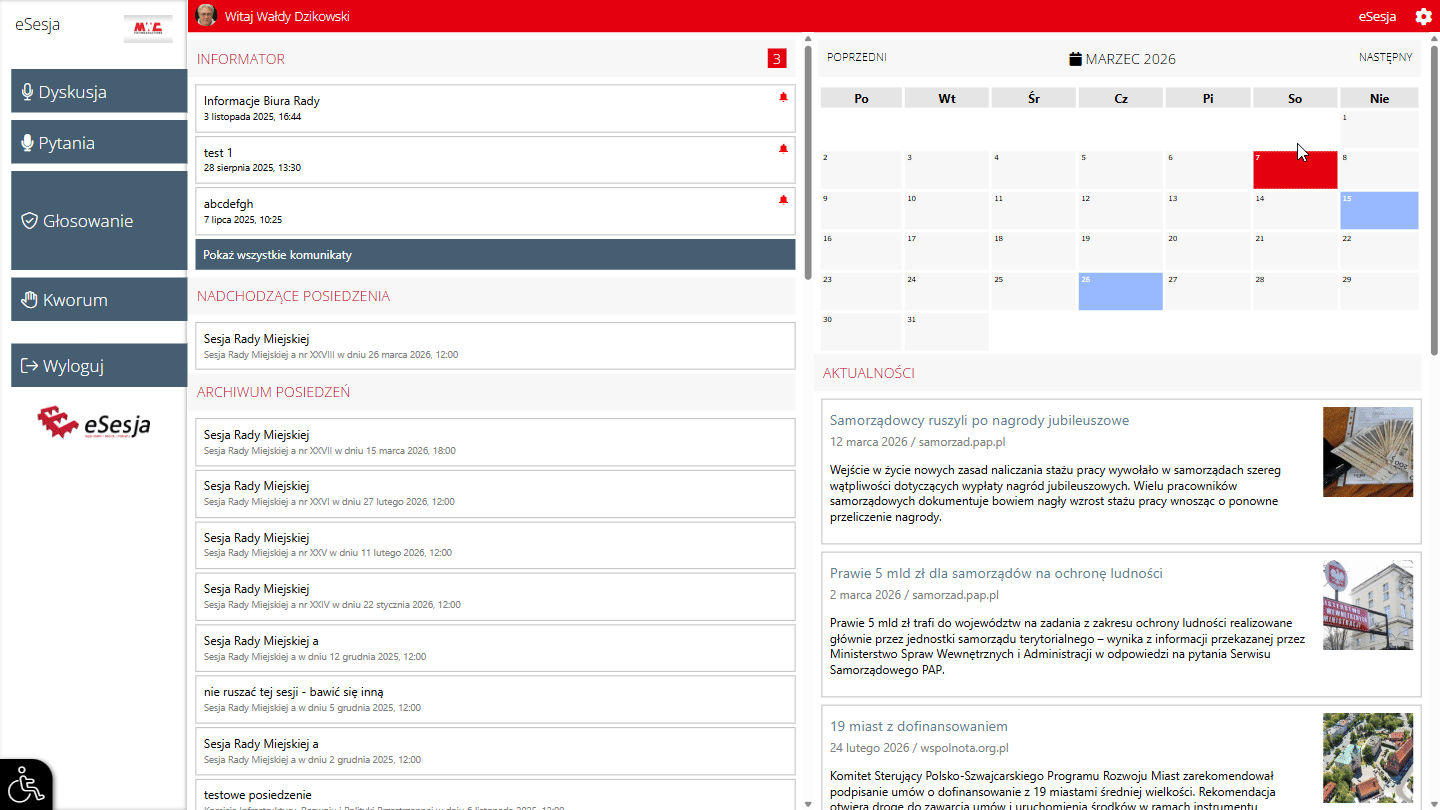Click bell icon on abcdefgh message
The height and width of the screenshot is (810, 1440).
(x=783, y=200)
